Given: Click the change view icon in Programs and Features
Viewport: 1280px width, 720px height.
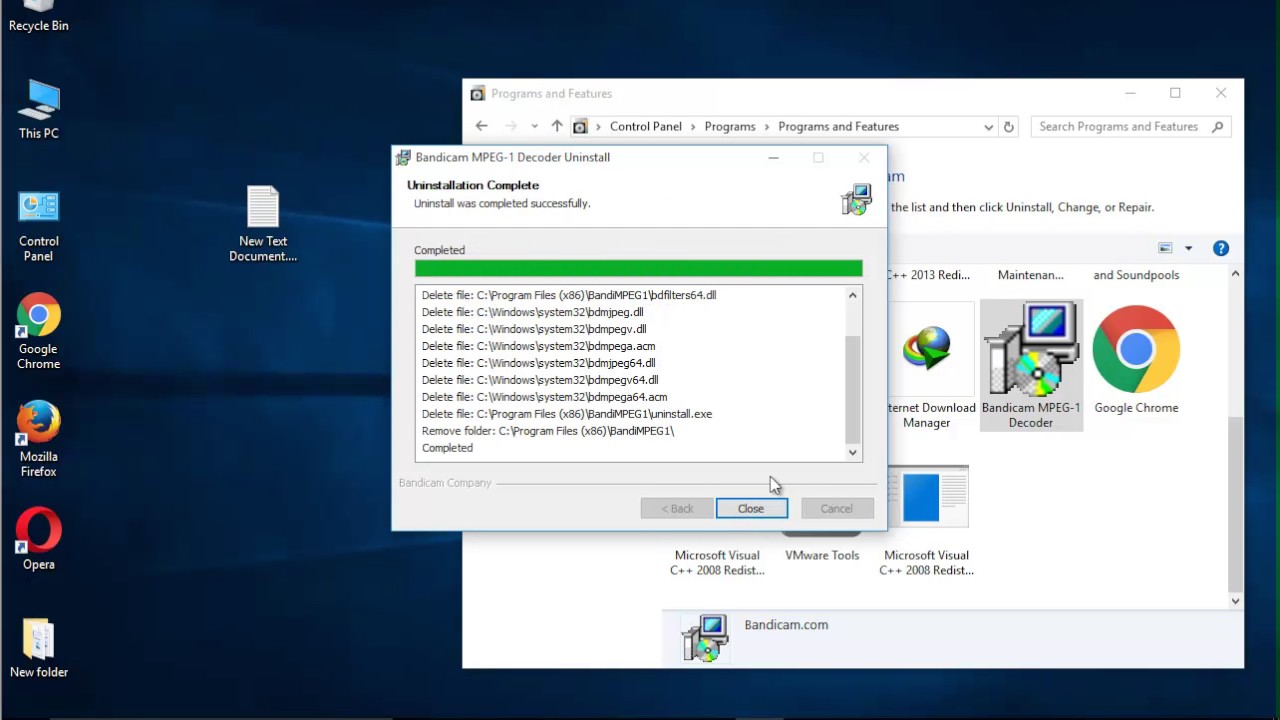Looking at the screenshot, I should [x=1165, y=248].
